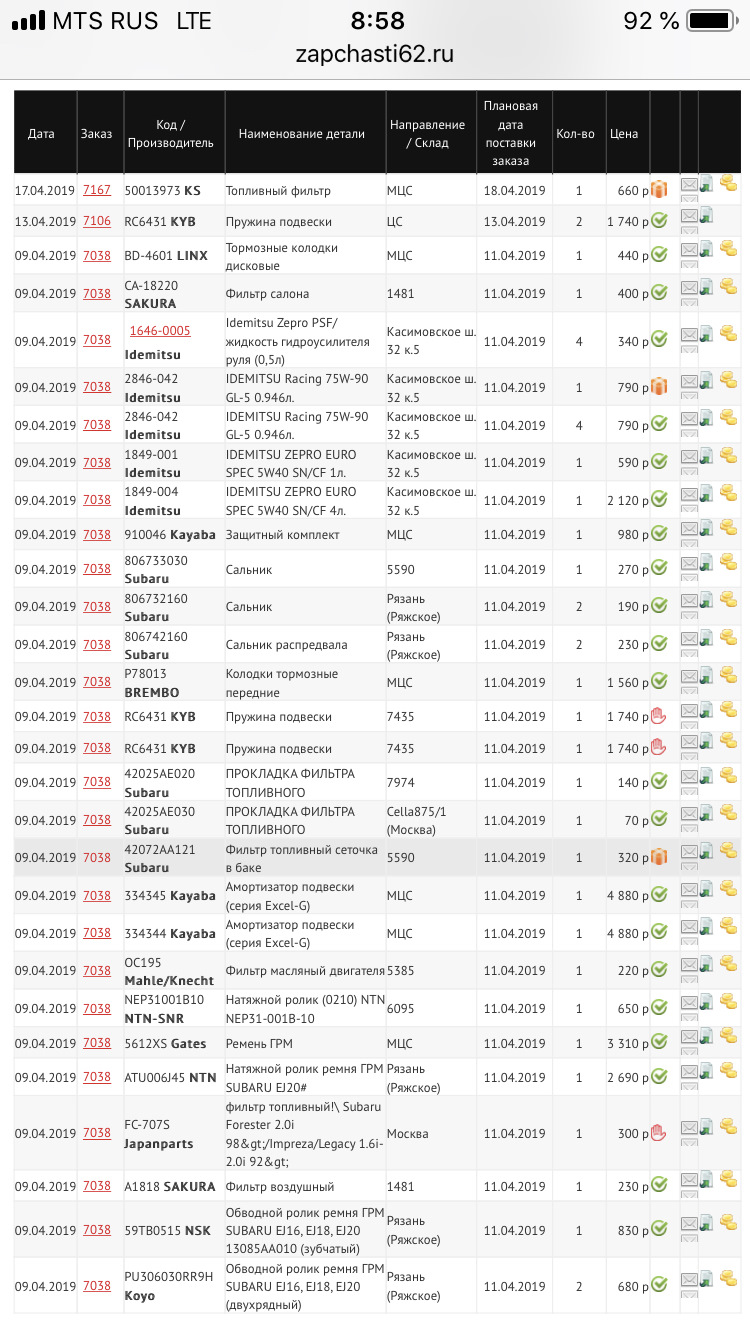Select 'Фильтр масляный двигателя' cell
This screenshot has height=1334, width=750.
305,970
